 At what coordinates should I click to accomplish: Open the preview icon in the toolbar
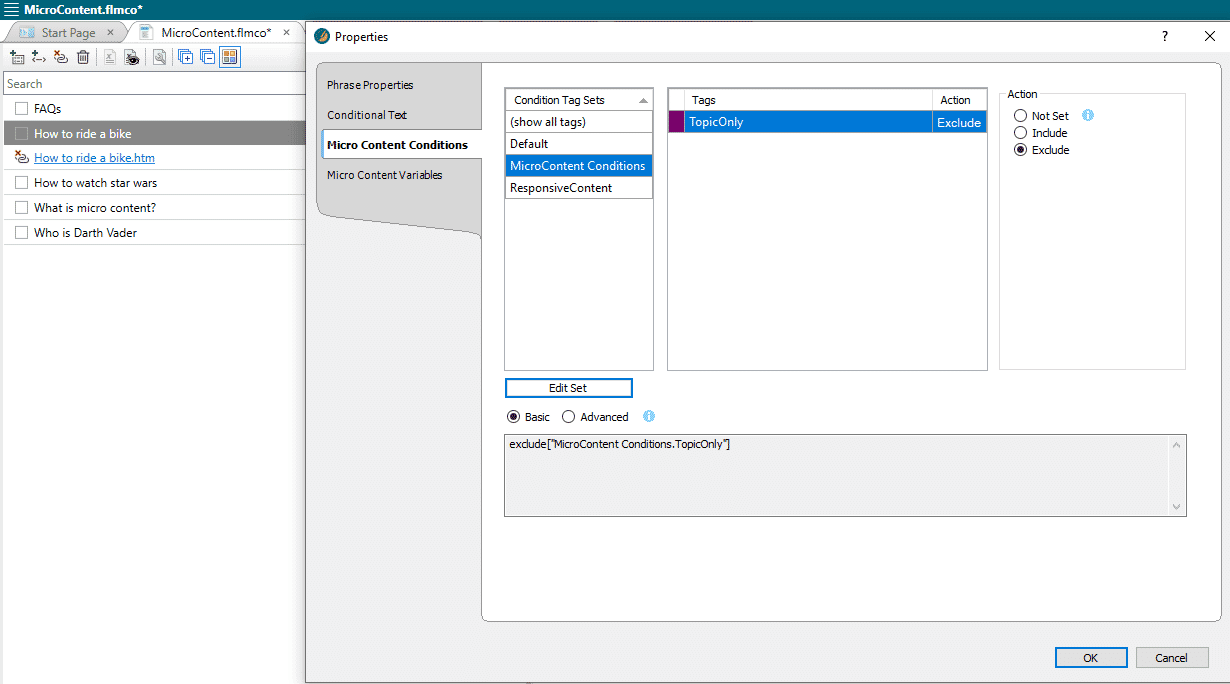coord(131,57)
